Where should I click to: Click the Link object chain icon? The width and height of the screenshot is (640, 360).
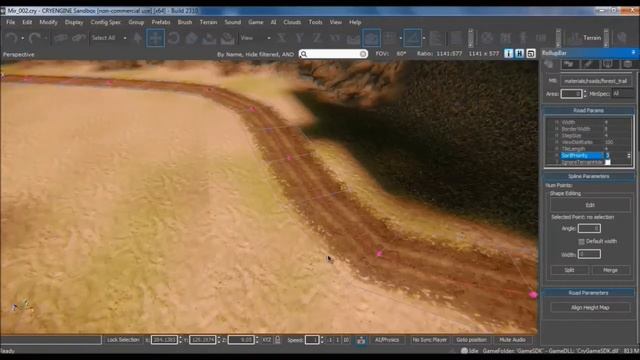coord(60,38)
